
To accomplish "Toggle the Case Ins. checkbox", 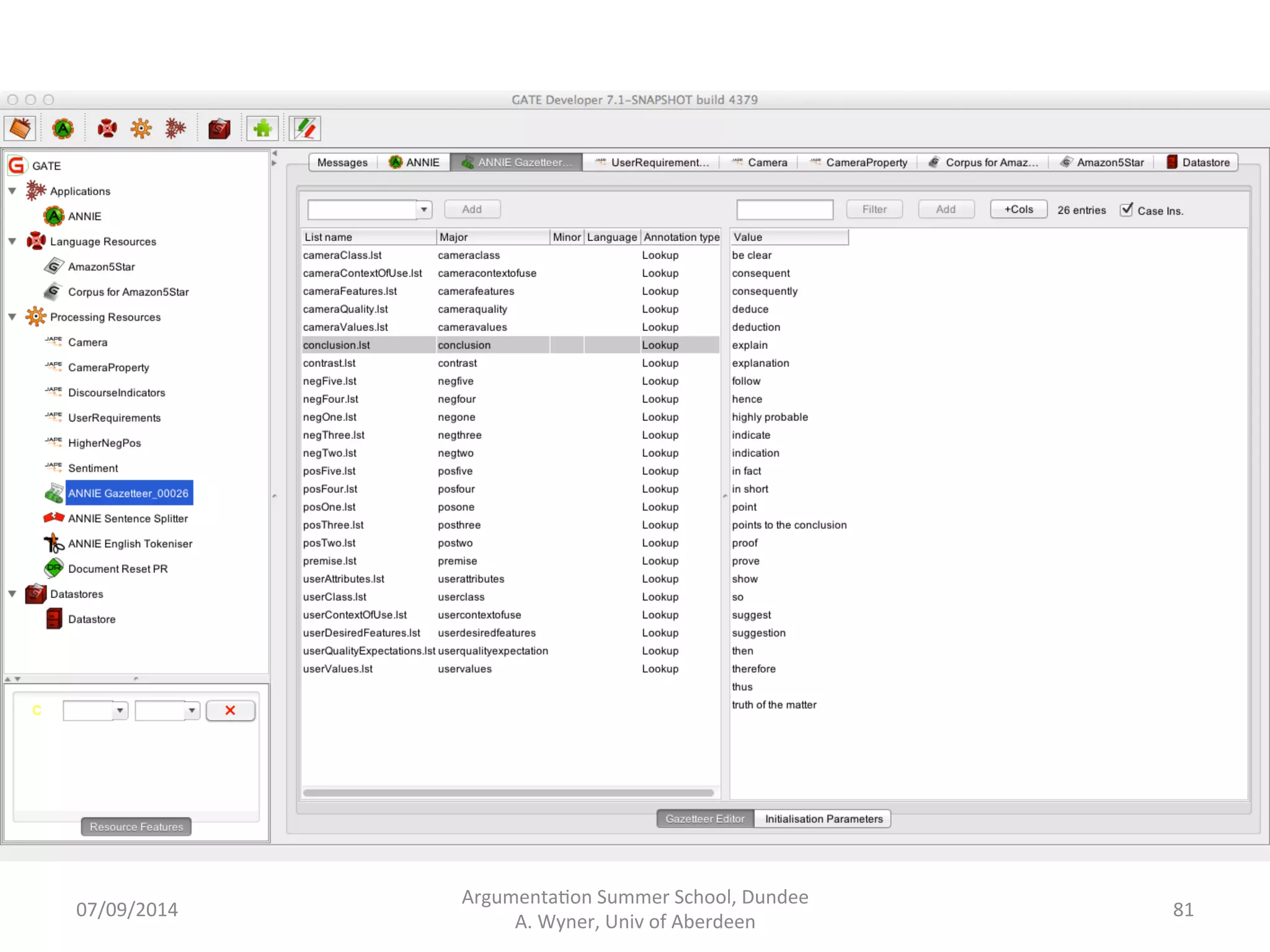I will pyautogui.click(x=1126, y=209).
